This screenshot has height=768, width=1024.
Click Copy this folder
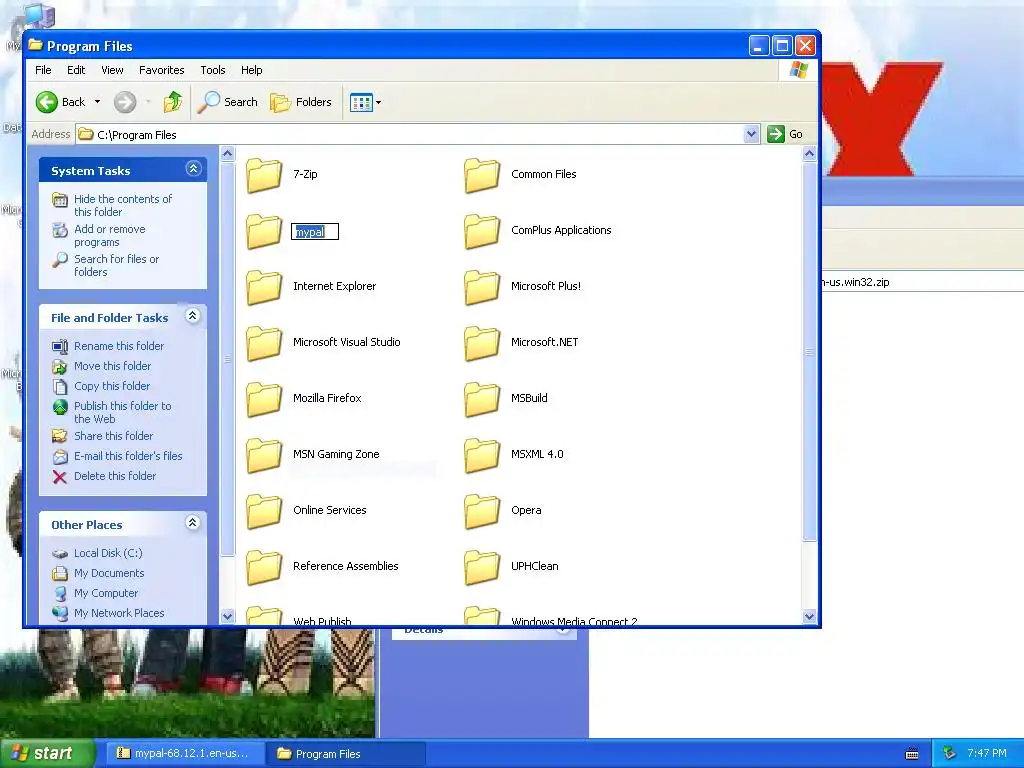click(111, 386)
